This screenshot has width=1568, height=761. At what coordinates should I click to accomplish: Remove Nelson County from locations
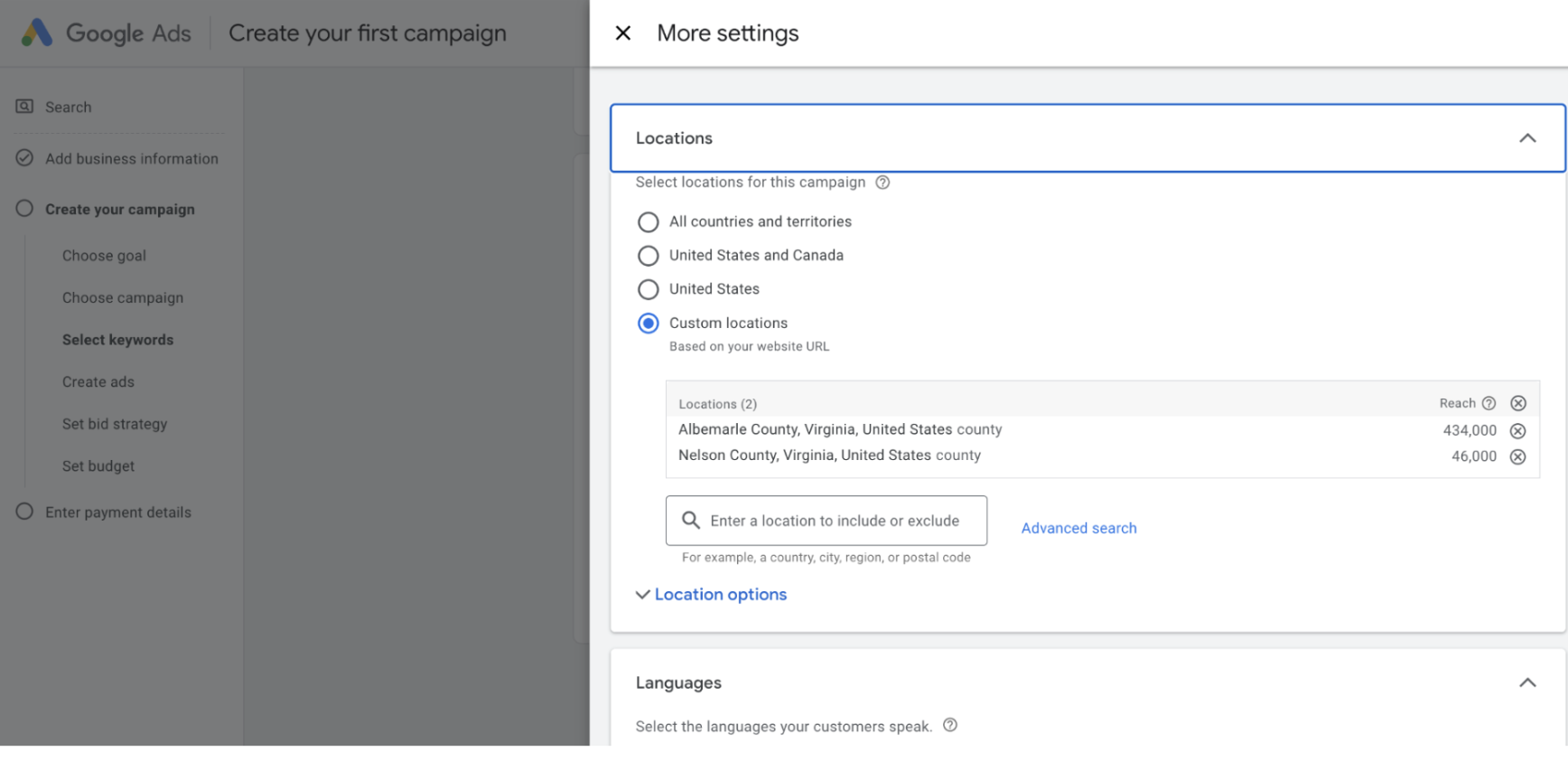pos(1517,457)
